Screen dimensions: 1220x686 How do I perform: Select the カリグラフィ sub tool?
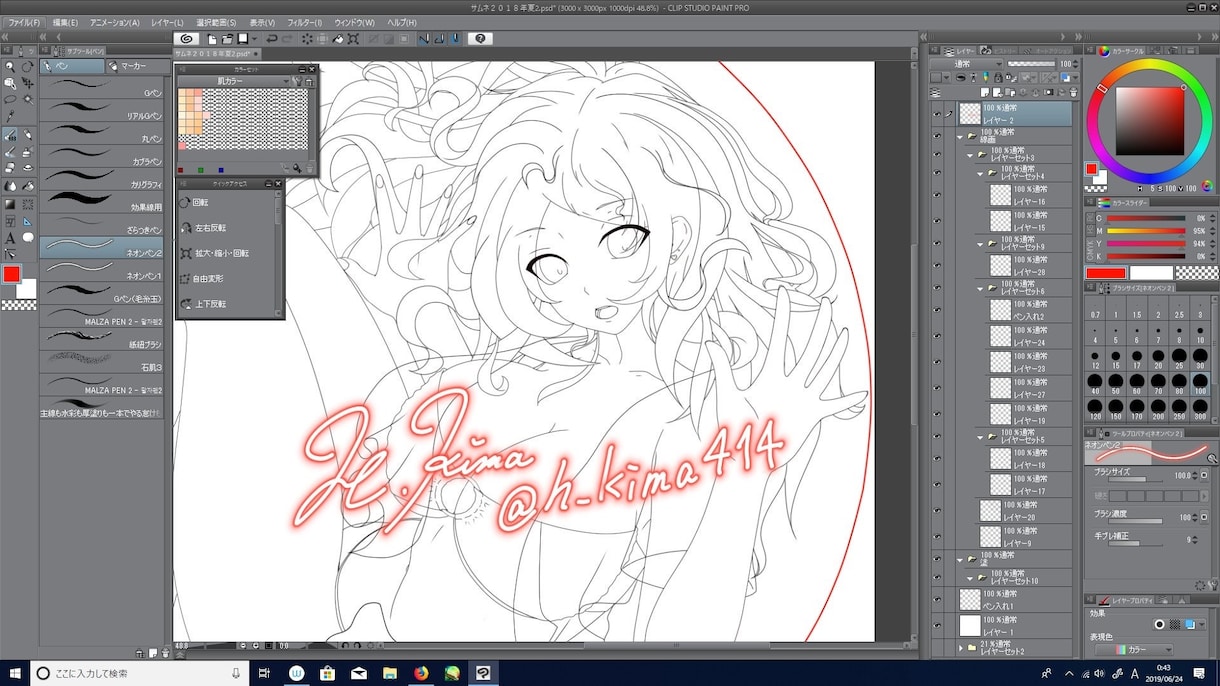(x=102, y=179)
